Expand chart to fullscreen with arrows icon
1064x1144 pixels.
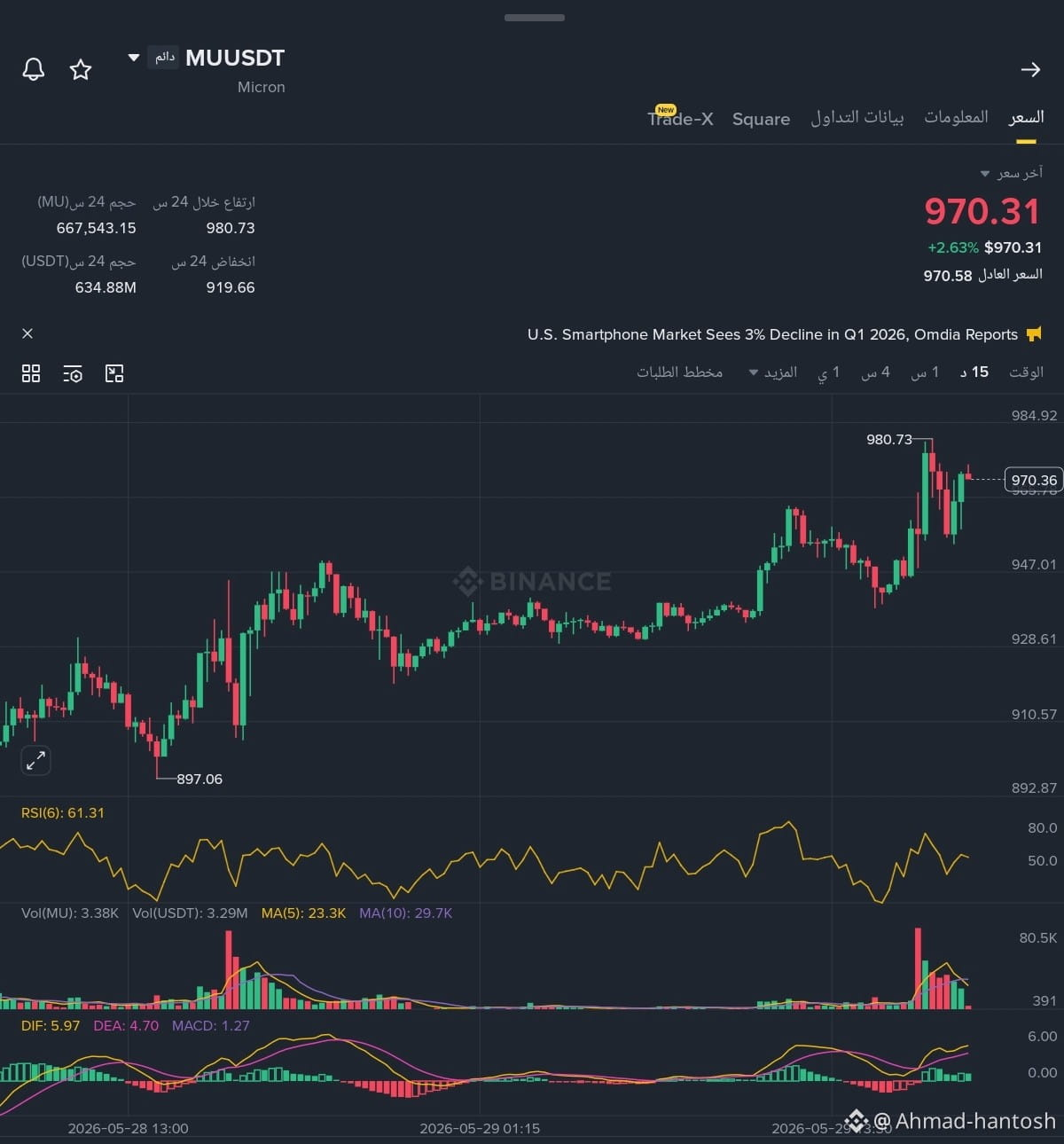(35, 760)
